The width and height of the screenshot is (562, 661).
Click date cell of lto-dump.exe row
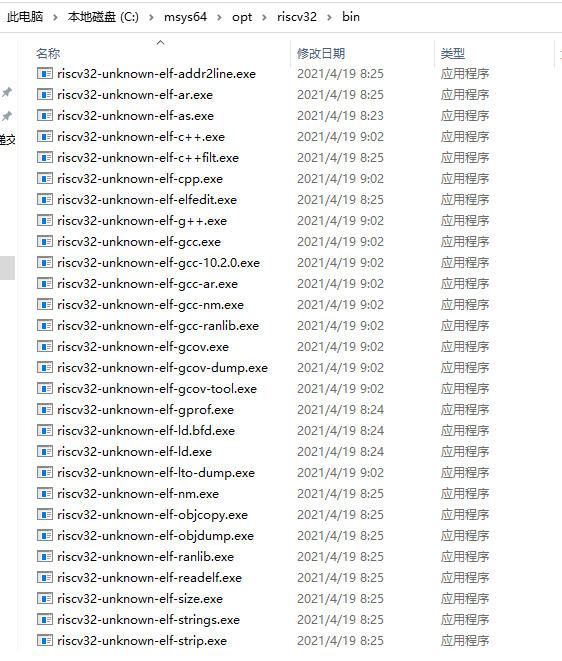[x=340, y=473]
